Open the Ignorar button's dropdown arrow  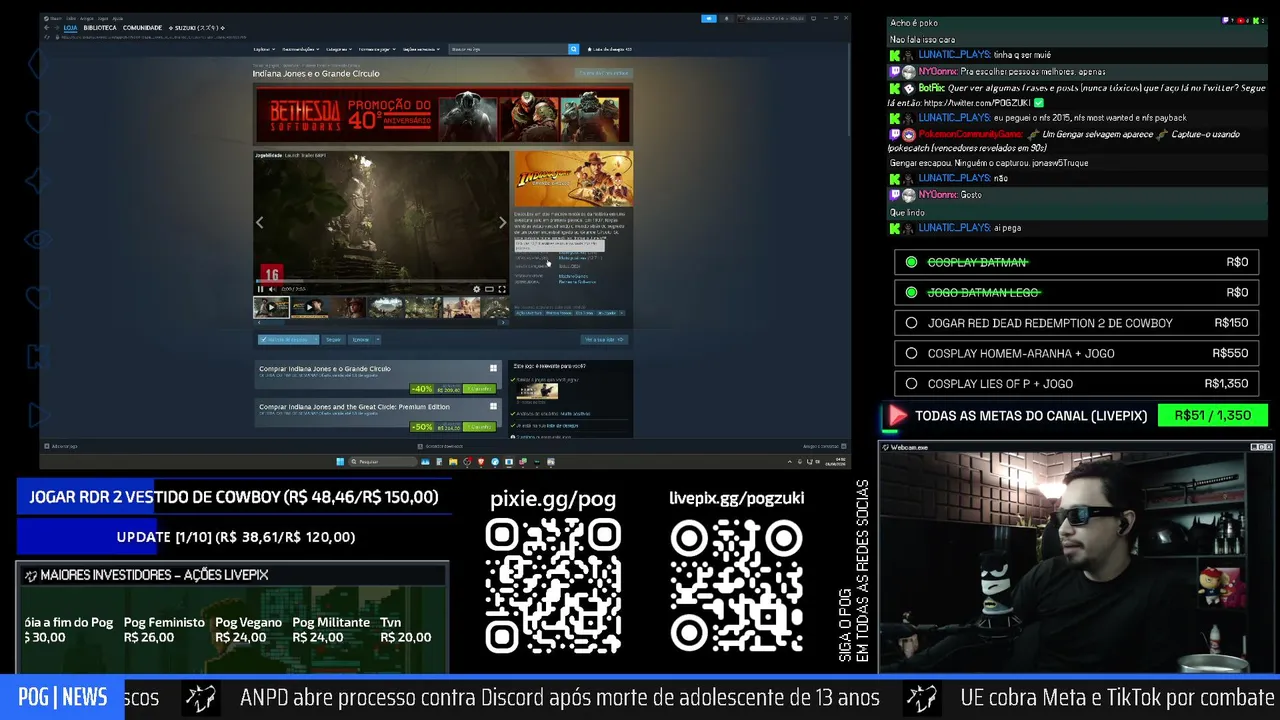(x=376, y=340)
